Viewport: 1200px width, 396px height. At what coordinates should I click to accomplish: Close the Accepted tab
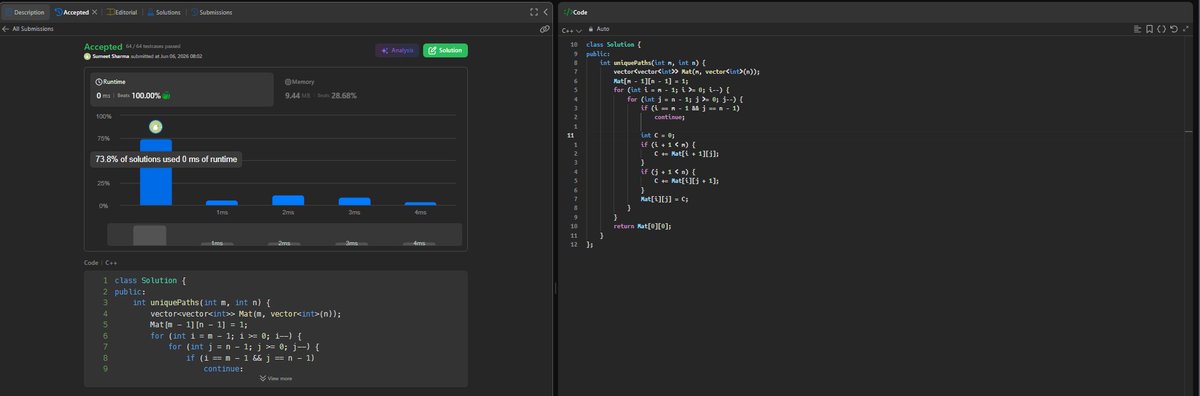(95, 12)
